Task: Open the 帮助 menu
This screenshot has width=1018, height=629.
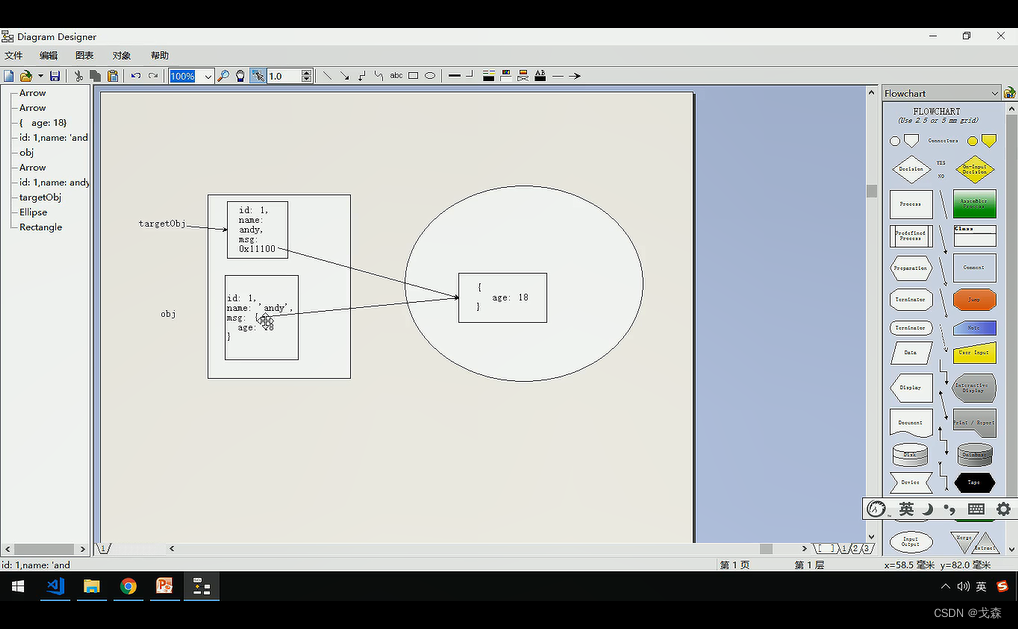Action: (x=160, y=56)
